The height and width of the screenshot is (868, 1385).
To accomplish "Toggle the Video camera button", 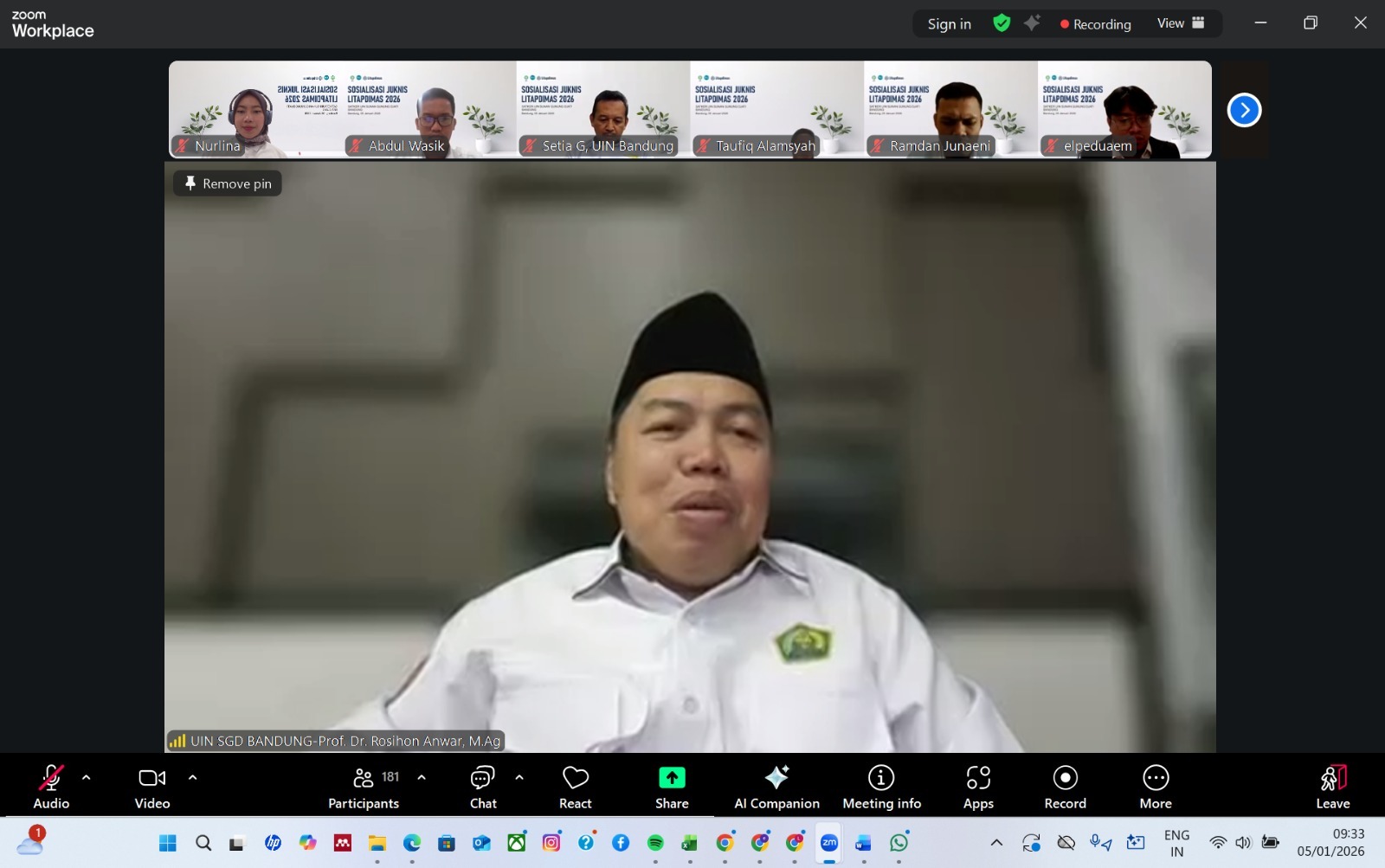I will (152, 787).
